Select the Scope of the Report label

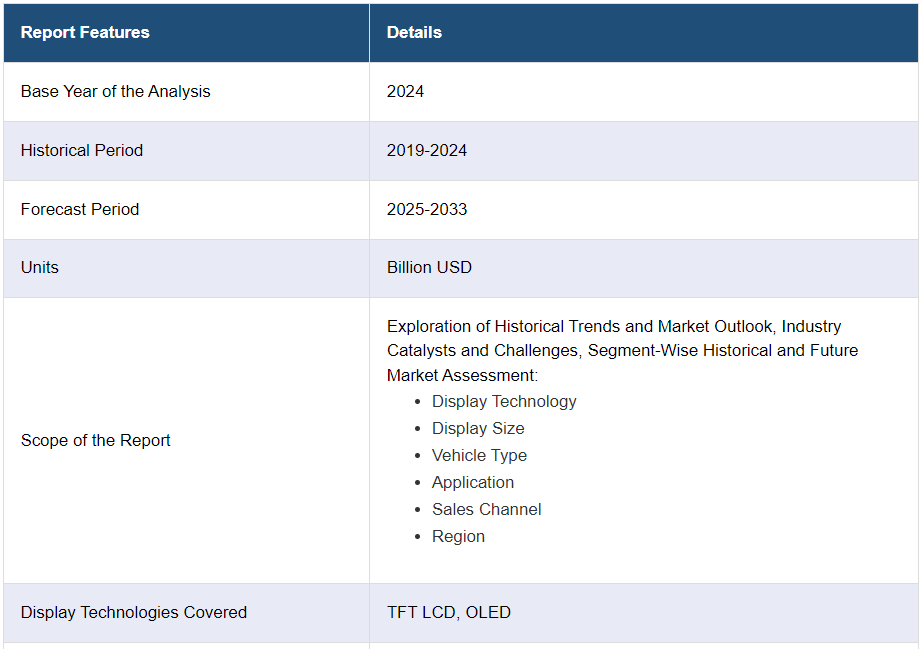coord(96,440)
